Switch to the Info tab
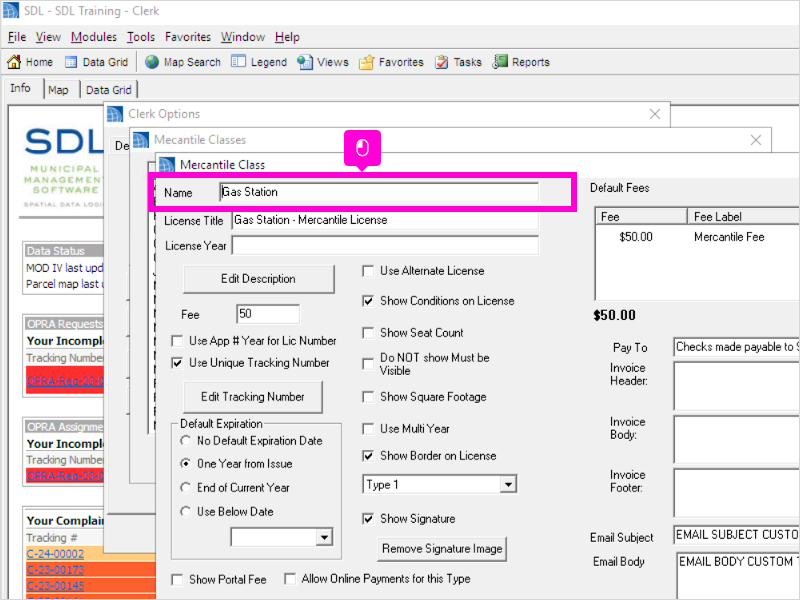Image resolution: width=800 pixels, height=600 pixels. 20,88
